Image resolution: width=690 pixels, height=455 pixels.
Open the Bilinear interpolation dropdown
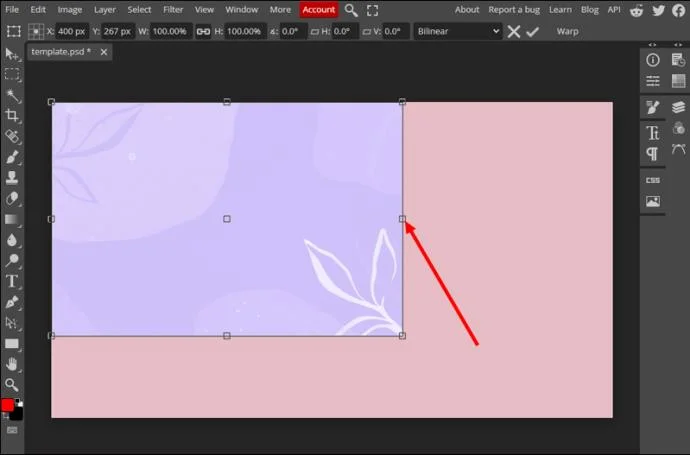[x=458, y=31]
